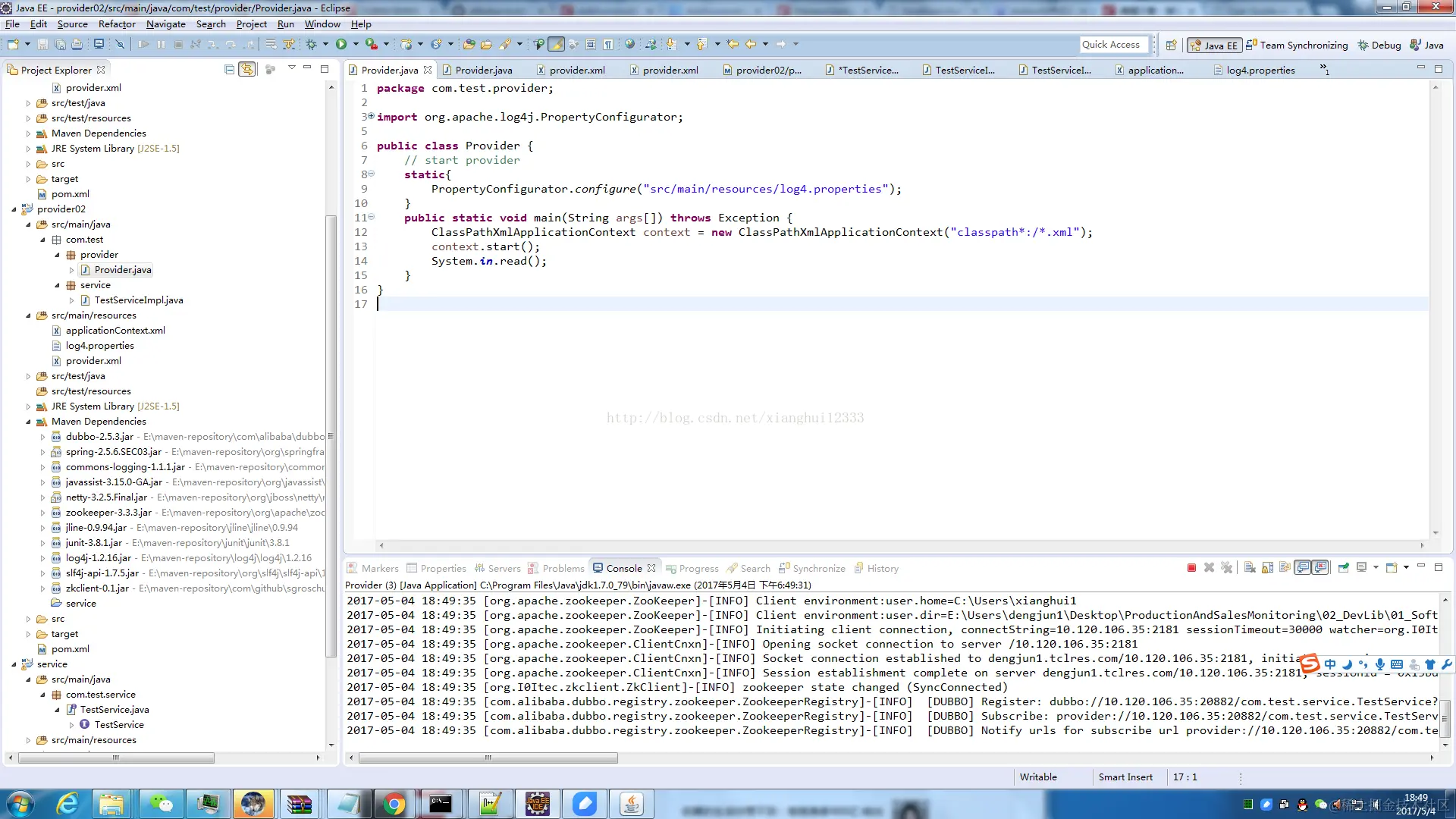Open Chrome from the Windows taskbar
Image resolution: width=1456 pixels, height=819 pixels.
tap(394, 803)
